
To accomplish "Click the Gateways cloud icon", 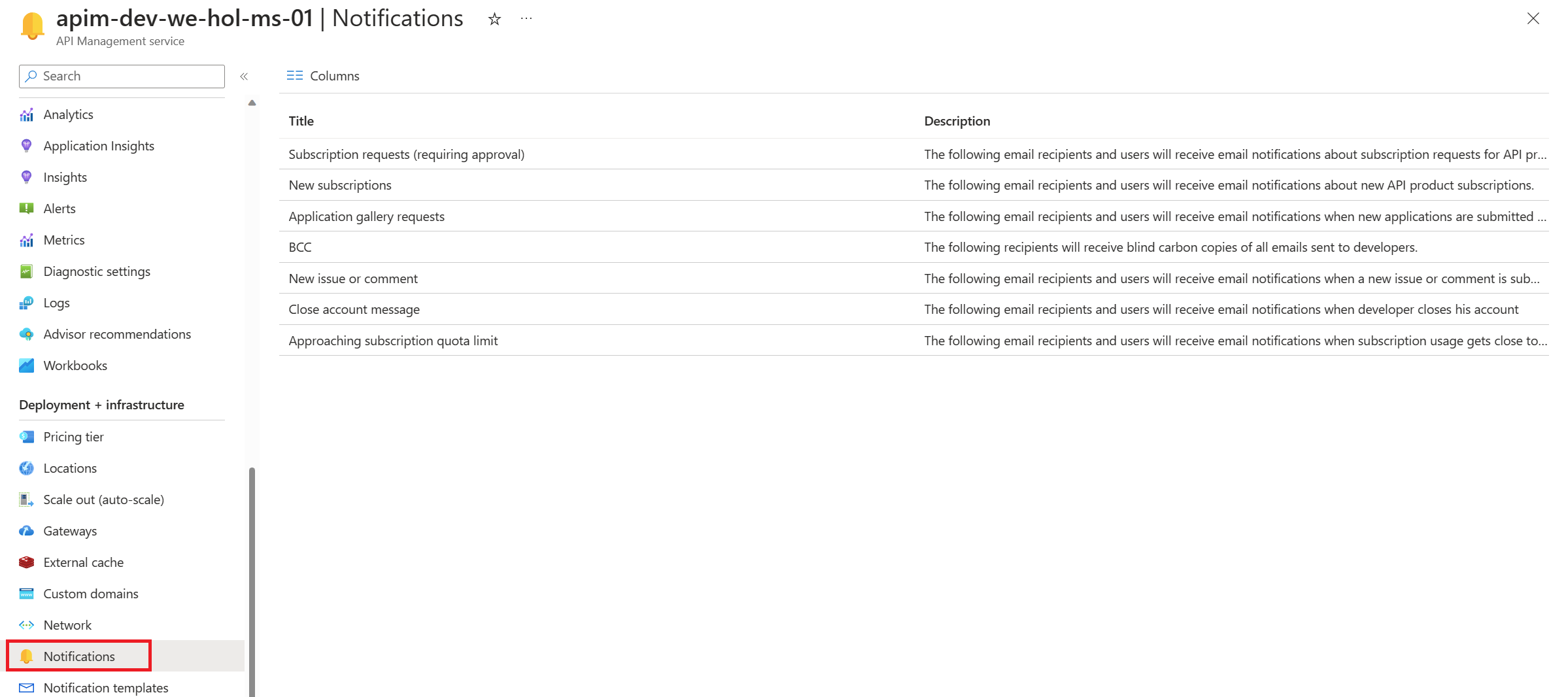I will (26, 531).
